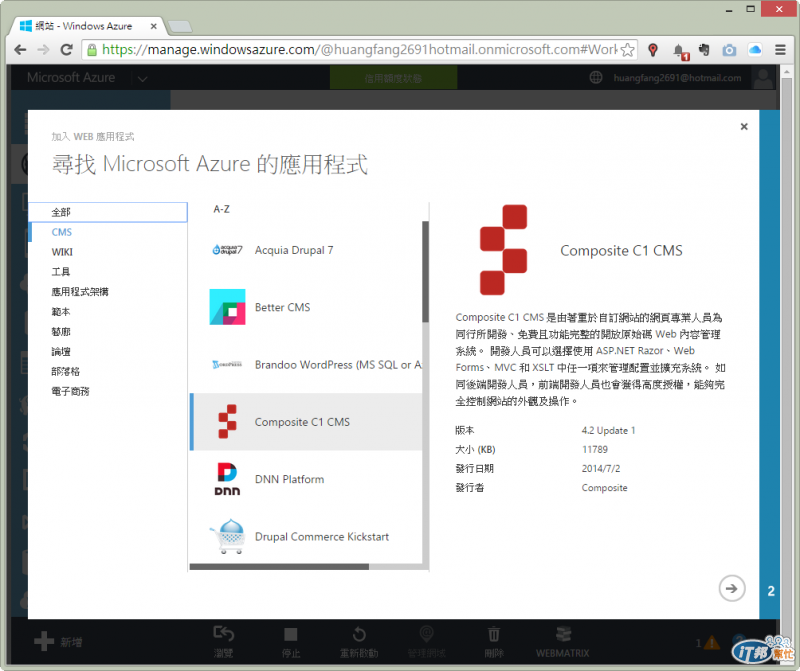Screen dimensions: 800x671
Task: Select Better CMS app name
Action: (x=282, y=307)
